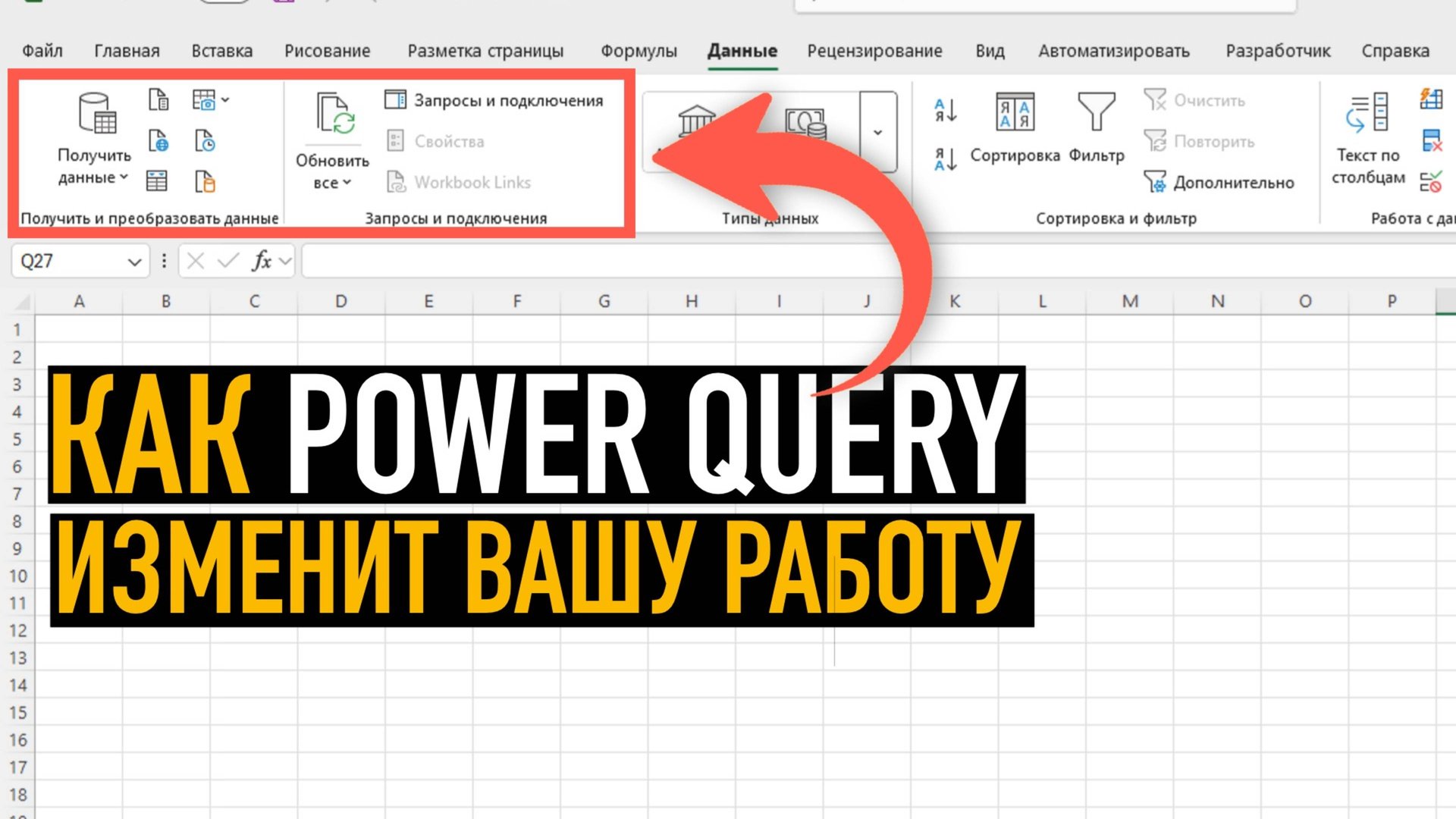Screen dimensions: 1456x819
Task: Click the Existing Connections icon
Action: 205,182
